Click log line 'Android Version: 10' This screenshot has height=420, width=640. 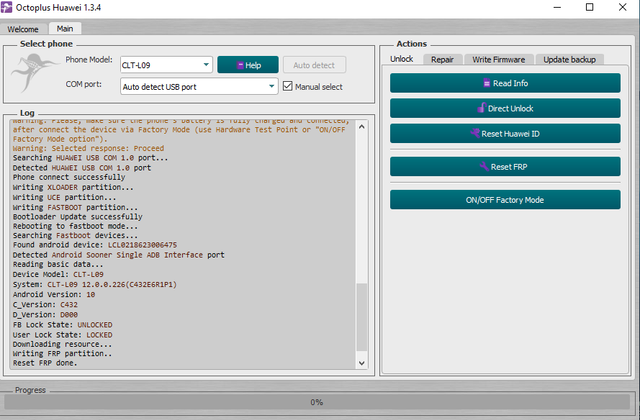[x=54, y=294]
